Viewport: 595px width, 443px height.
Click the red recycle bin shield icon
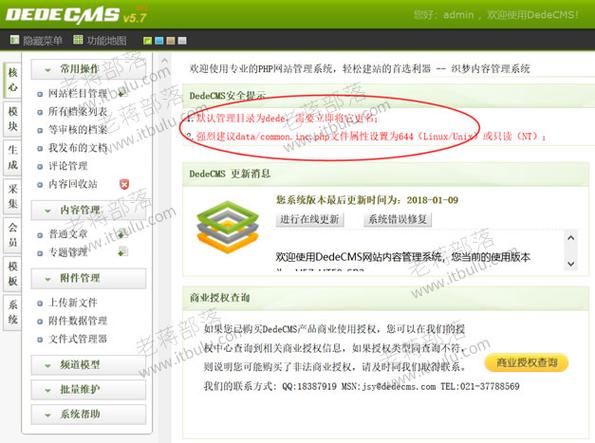tap(124, 184)
